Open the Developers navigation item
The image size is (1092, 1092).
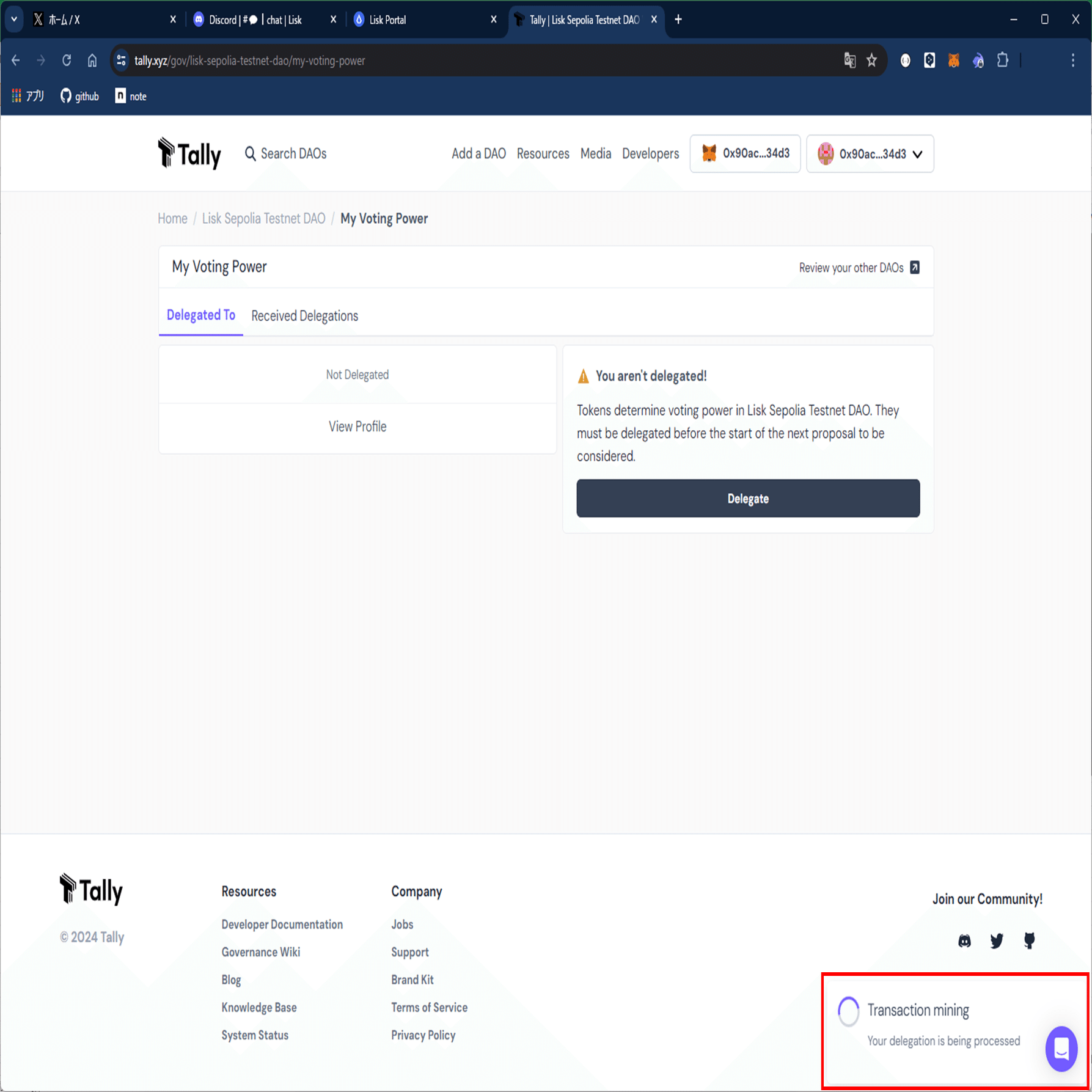click(650, 153)
